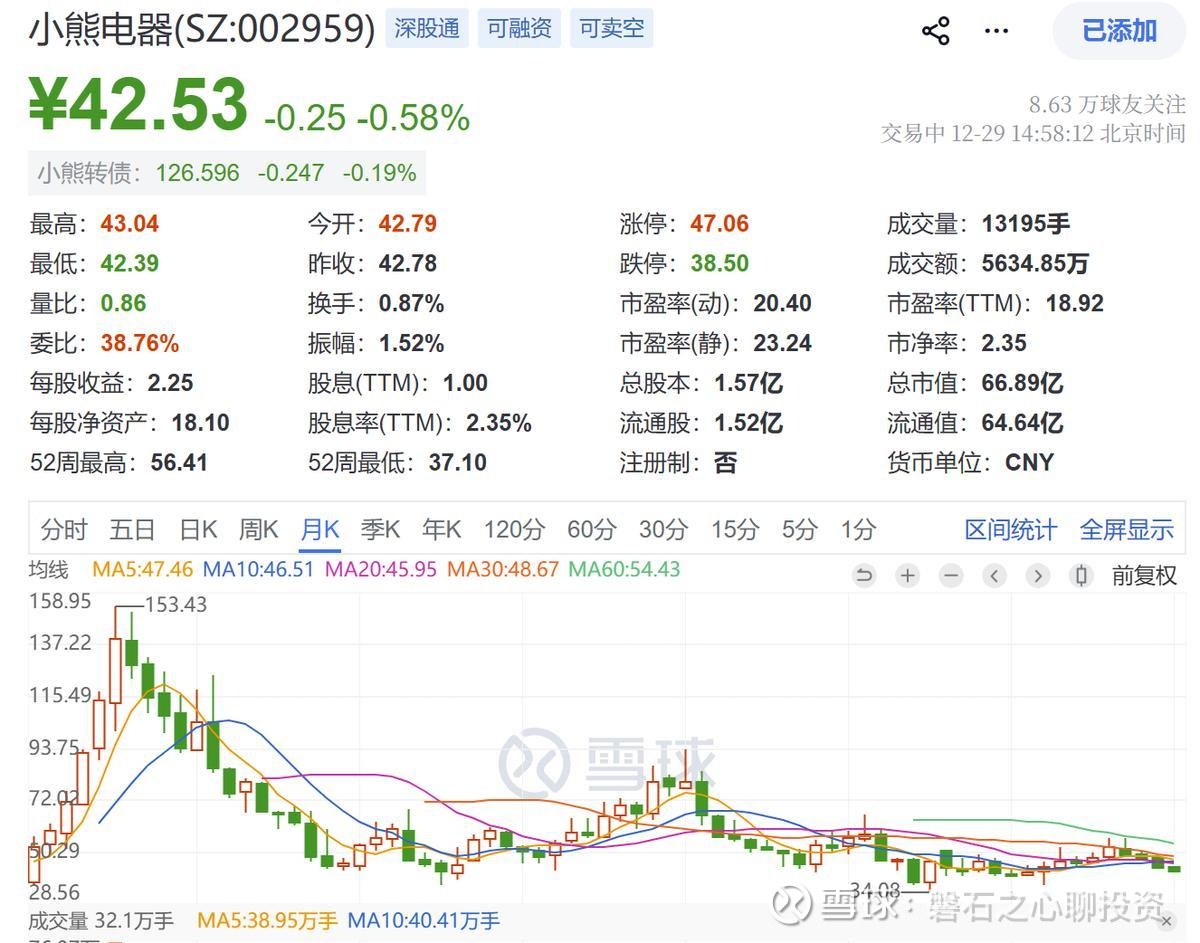Click the volume MA5:38.95万手 label
The height and width of the screenshot is (943, 1200).
point(267,921)
